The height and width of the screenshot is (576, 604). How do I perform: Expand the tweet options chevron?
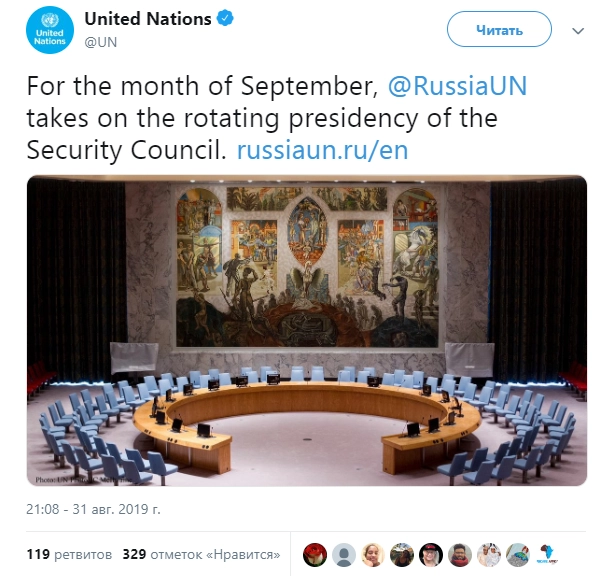(x=577, y=30)
